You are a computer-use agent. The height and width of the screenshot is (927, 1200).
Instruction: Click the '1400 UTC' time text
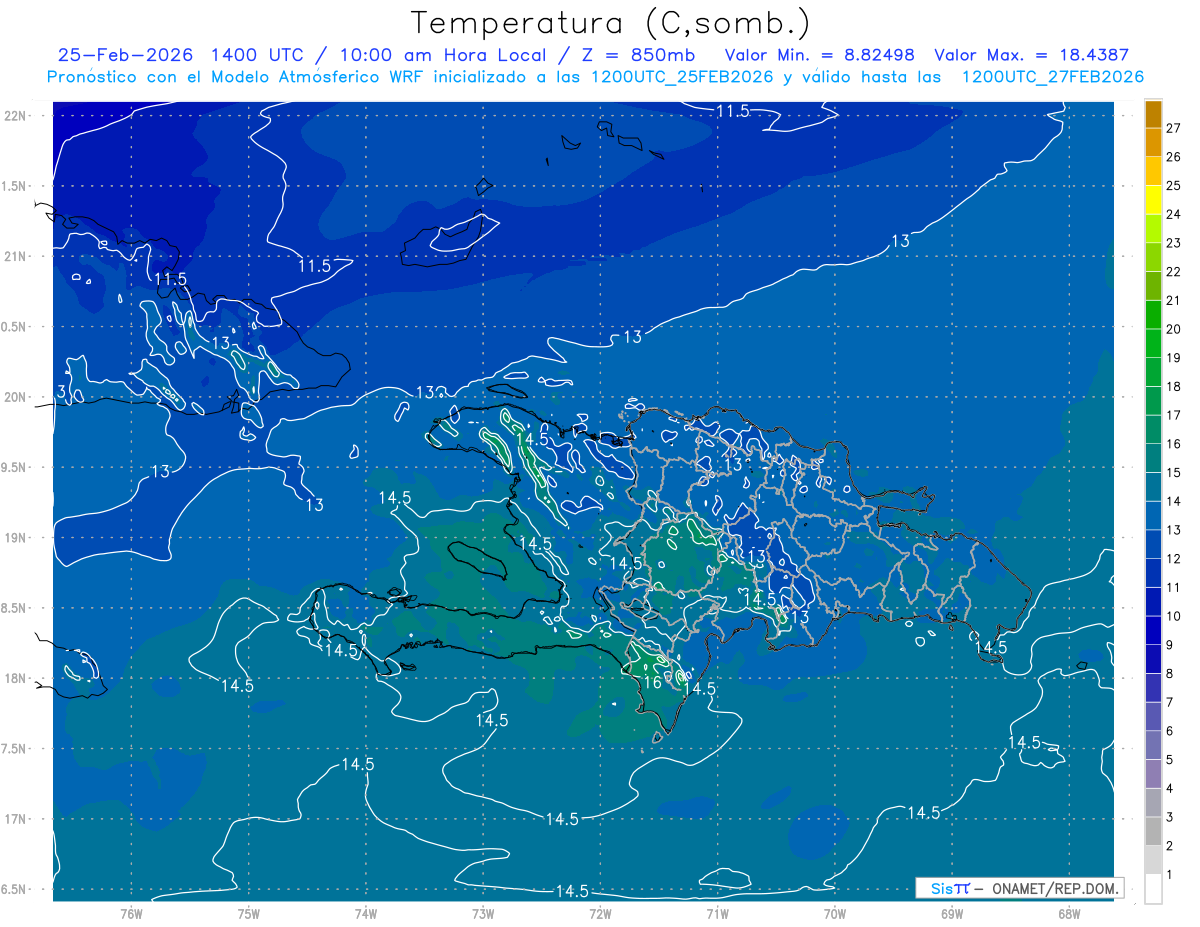(259, 55)
